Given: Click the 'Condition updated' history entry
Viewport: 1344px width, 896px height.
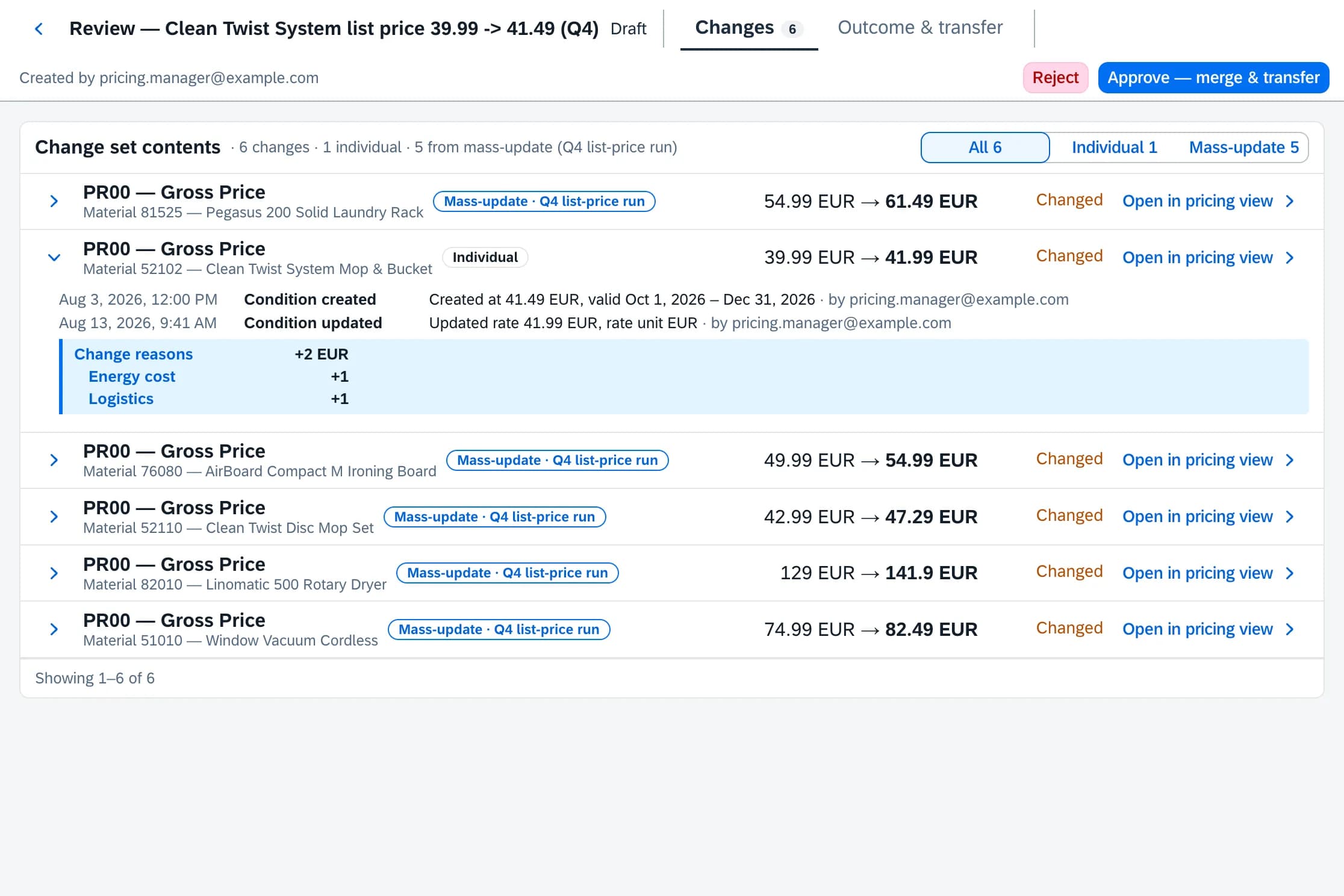Looking at the screenshot, I should (313, 323).
